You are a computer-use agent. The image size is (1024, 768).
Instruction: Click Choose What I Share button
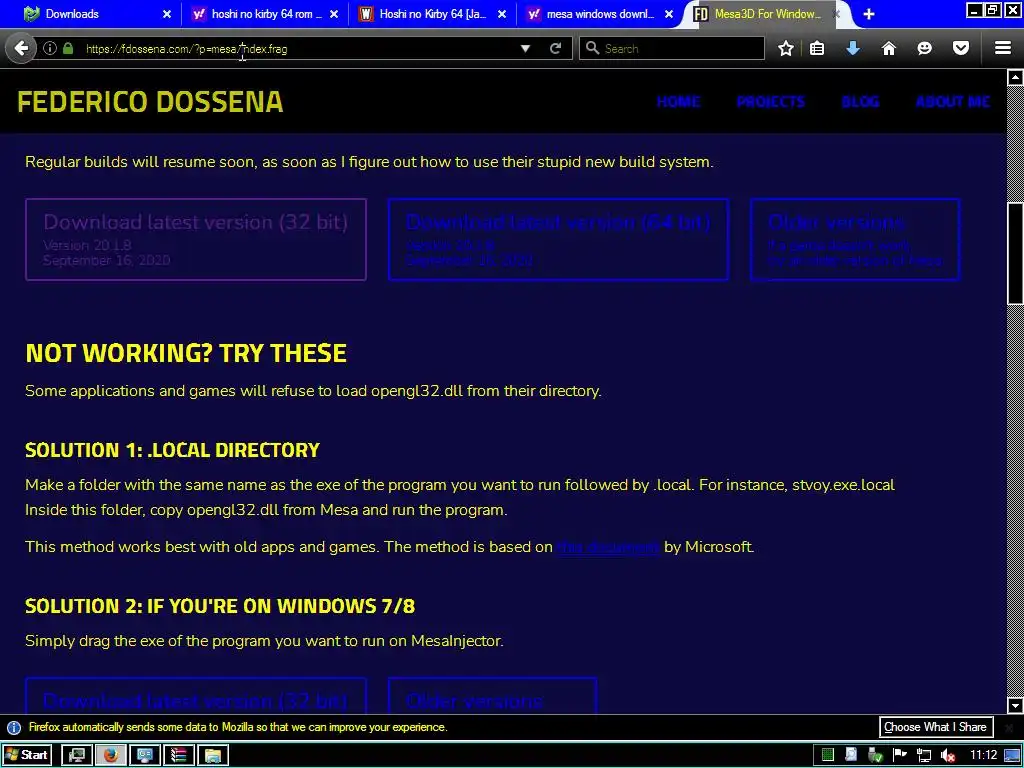[935, 727]
